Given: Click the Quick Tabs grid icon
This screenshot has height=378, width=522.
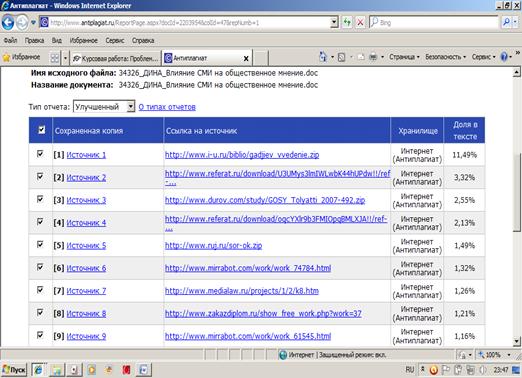Looking at the screenshot, I should click(x=54, y=58).
